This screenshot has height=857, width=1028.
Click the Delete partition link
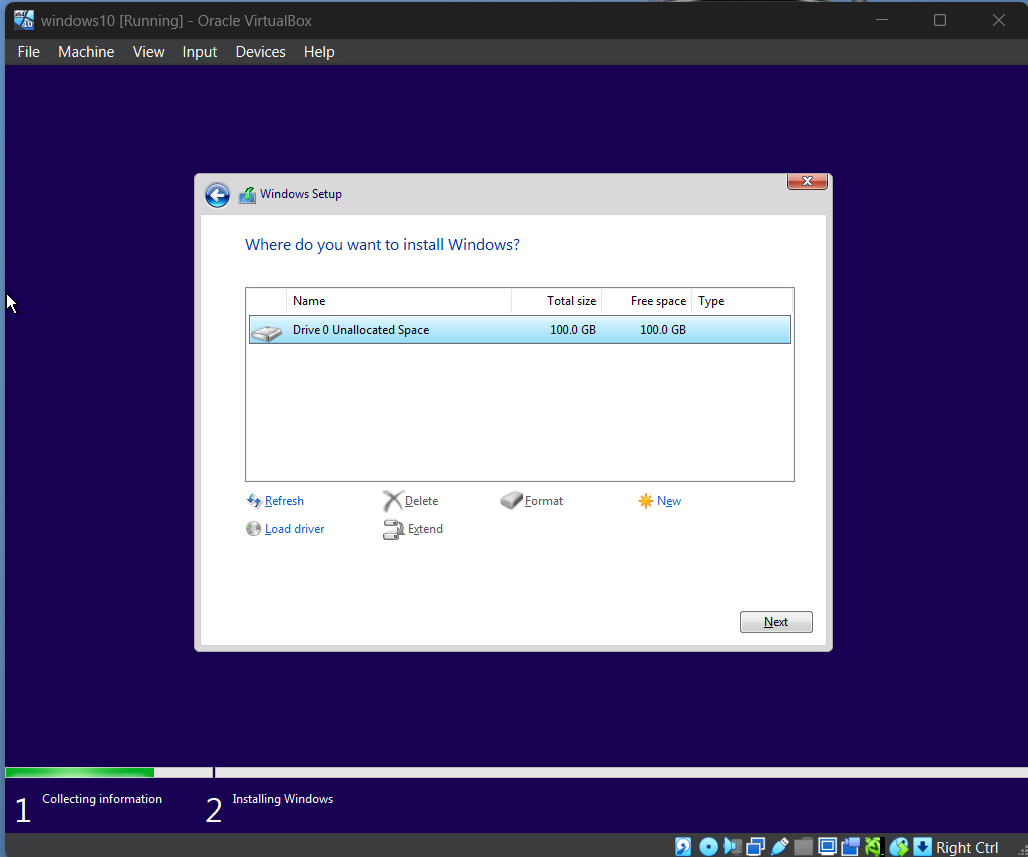click(x=421, y=501)
